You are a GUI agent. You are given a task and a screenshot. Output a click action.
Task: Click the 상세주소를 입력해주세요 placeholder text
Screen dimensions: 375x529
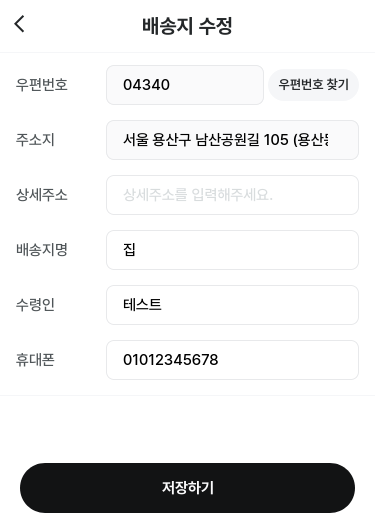(x=198, y=195)
